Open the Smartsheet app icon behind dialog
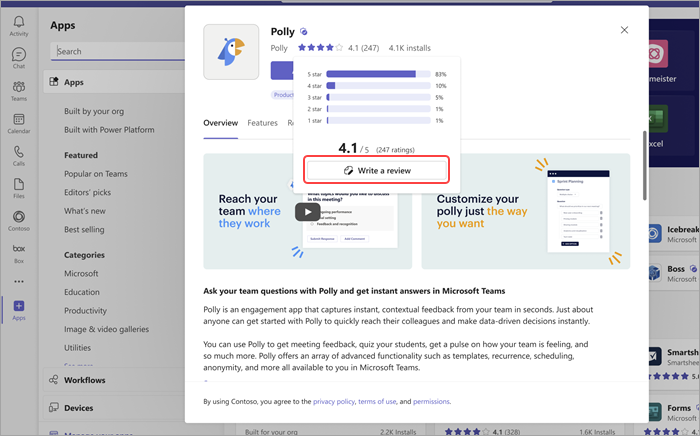The image size is (700, 436). 654,357
